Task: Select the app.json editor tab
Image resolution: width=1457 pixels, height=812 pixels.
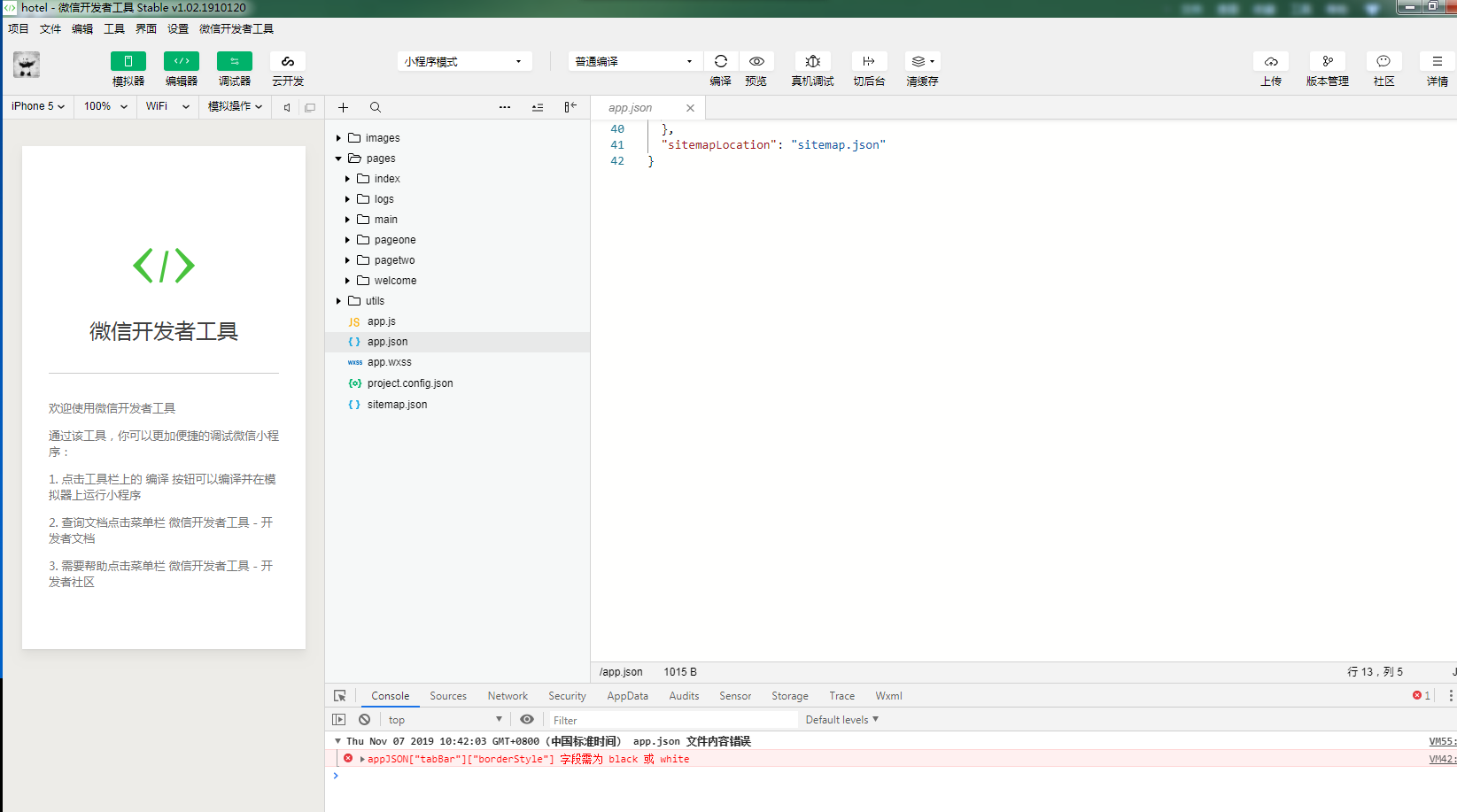Action: click(x=630, y=108)
